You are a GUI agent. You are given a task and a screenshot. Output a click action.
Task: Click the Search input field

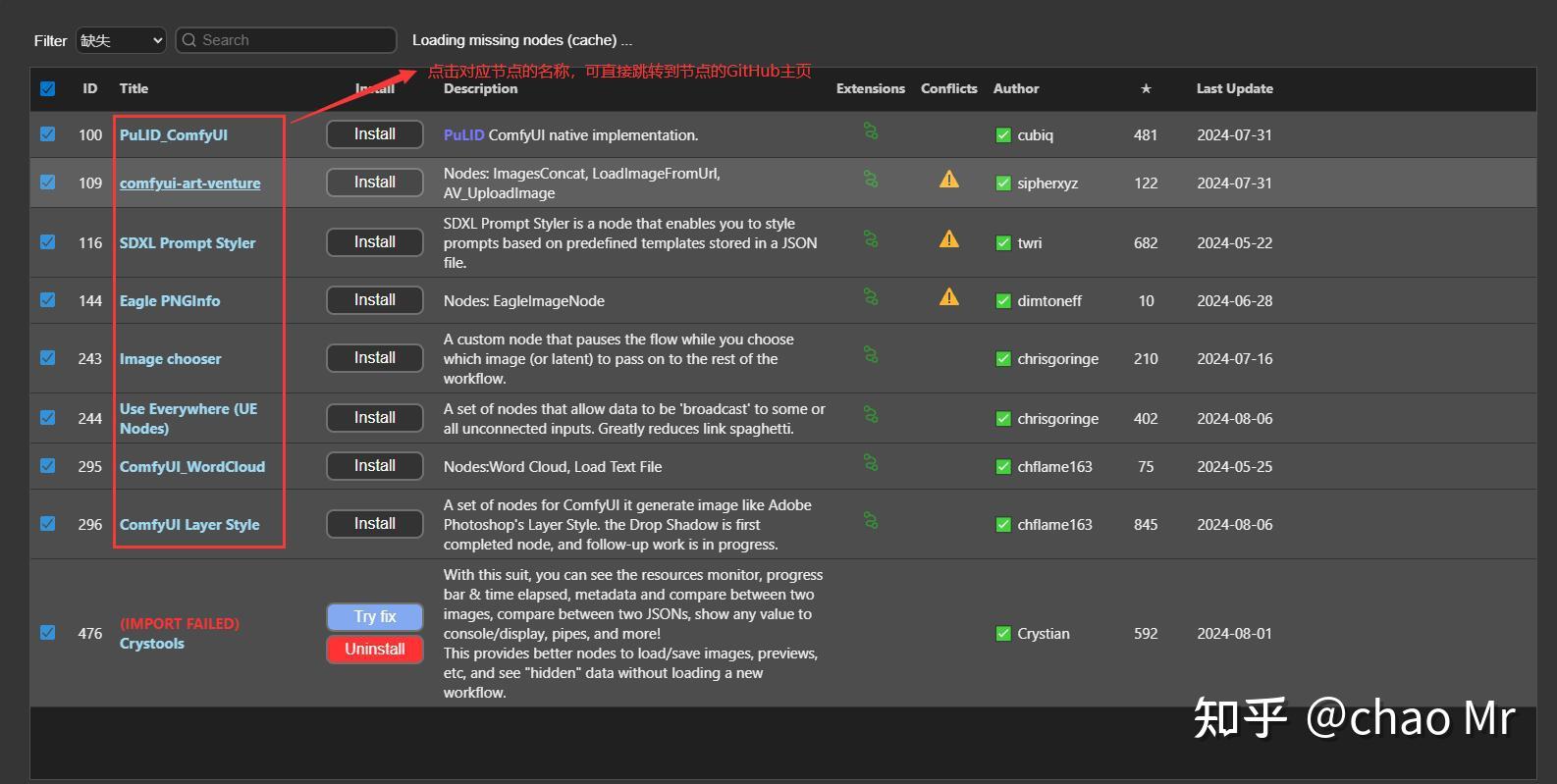tap(287, 40)
